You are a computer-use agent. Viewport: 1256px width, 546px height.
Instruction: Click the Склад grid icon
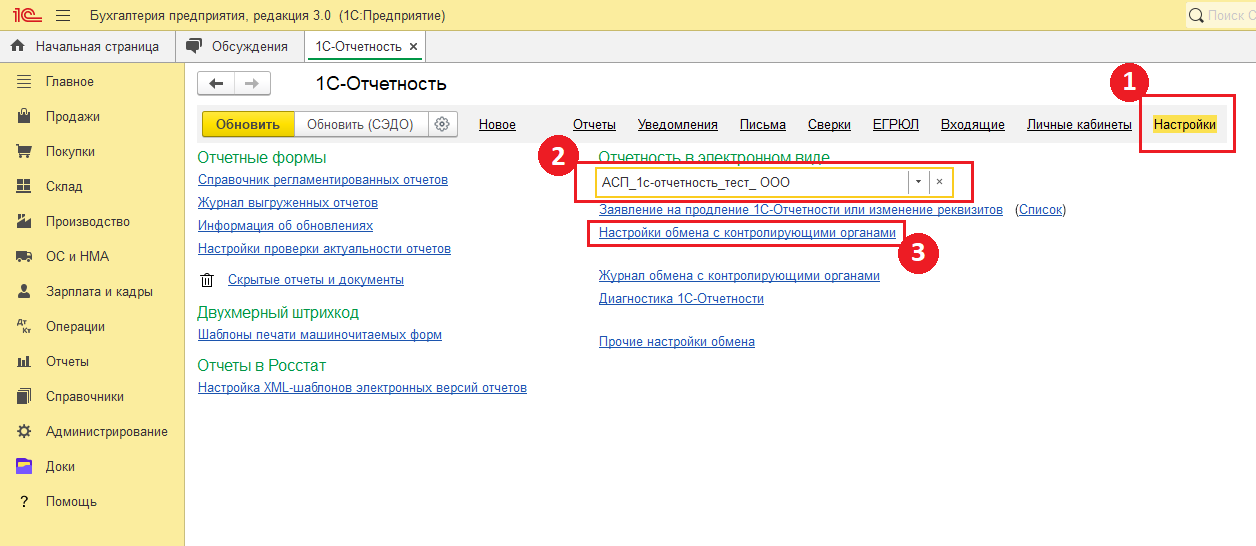coord(25,186)
